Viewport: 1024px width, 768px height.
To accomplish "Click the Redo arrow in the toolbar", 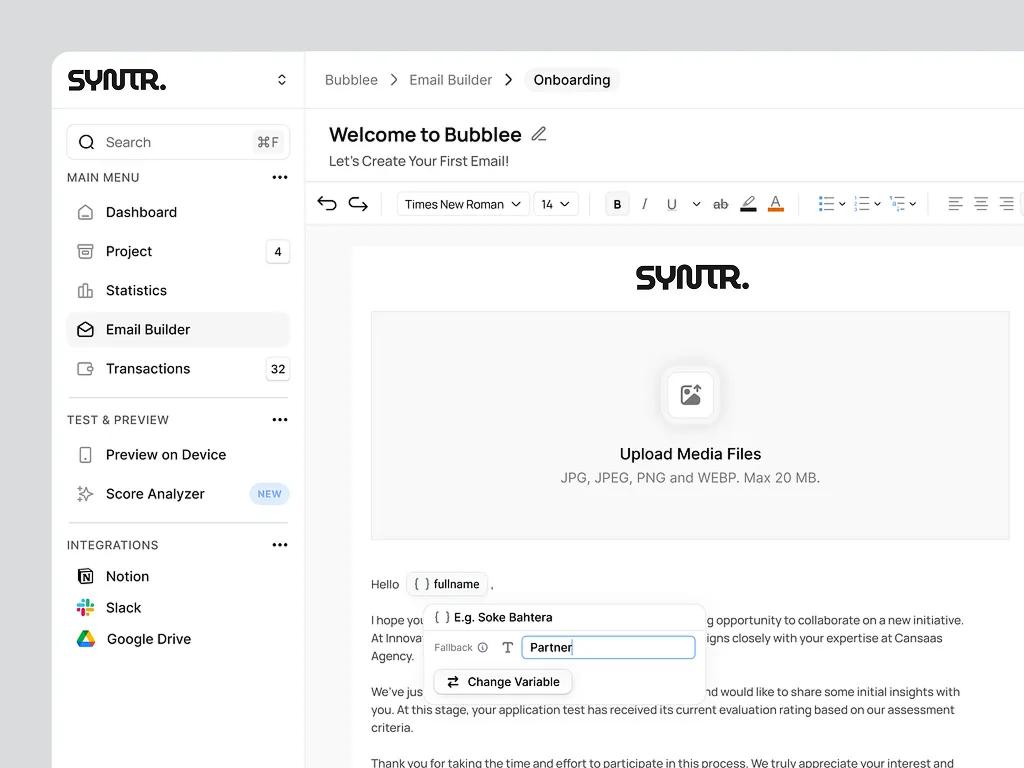I will (x=358, y=203).
